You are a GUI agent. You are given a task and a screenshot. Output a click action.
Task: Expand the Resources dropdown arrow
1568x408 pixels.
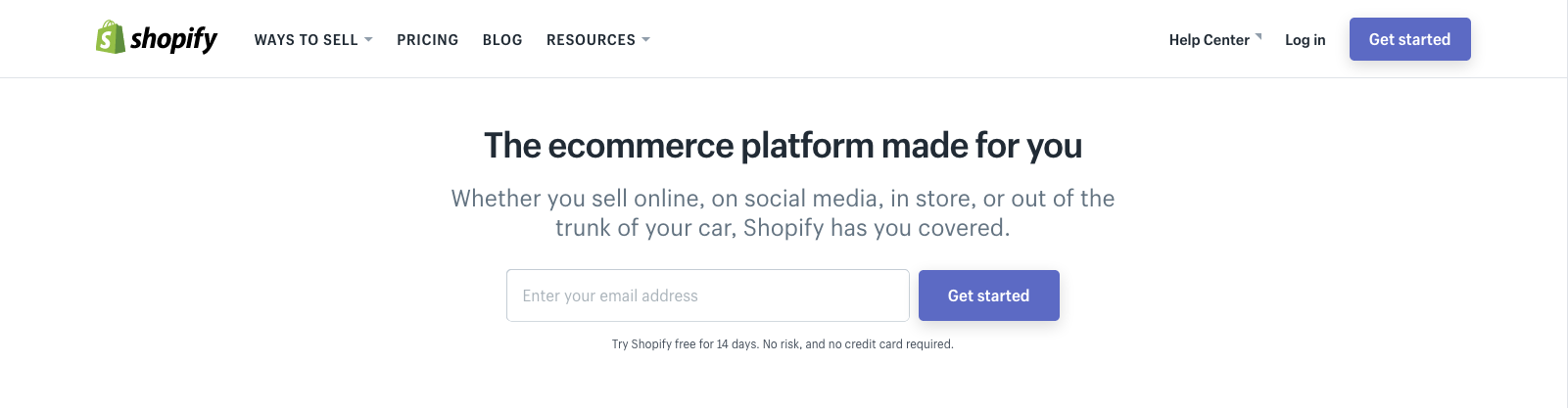pyautogui.click(x=645, y=40)
